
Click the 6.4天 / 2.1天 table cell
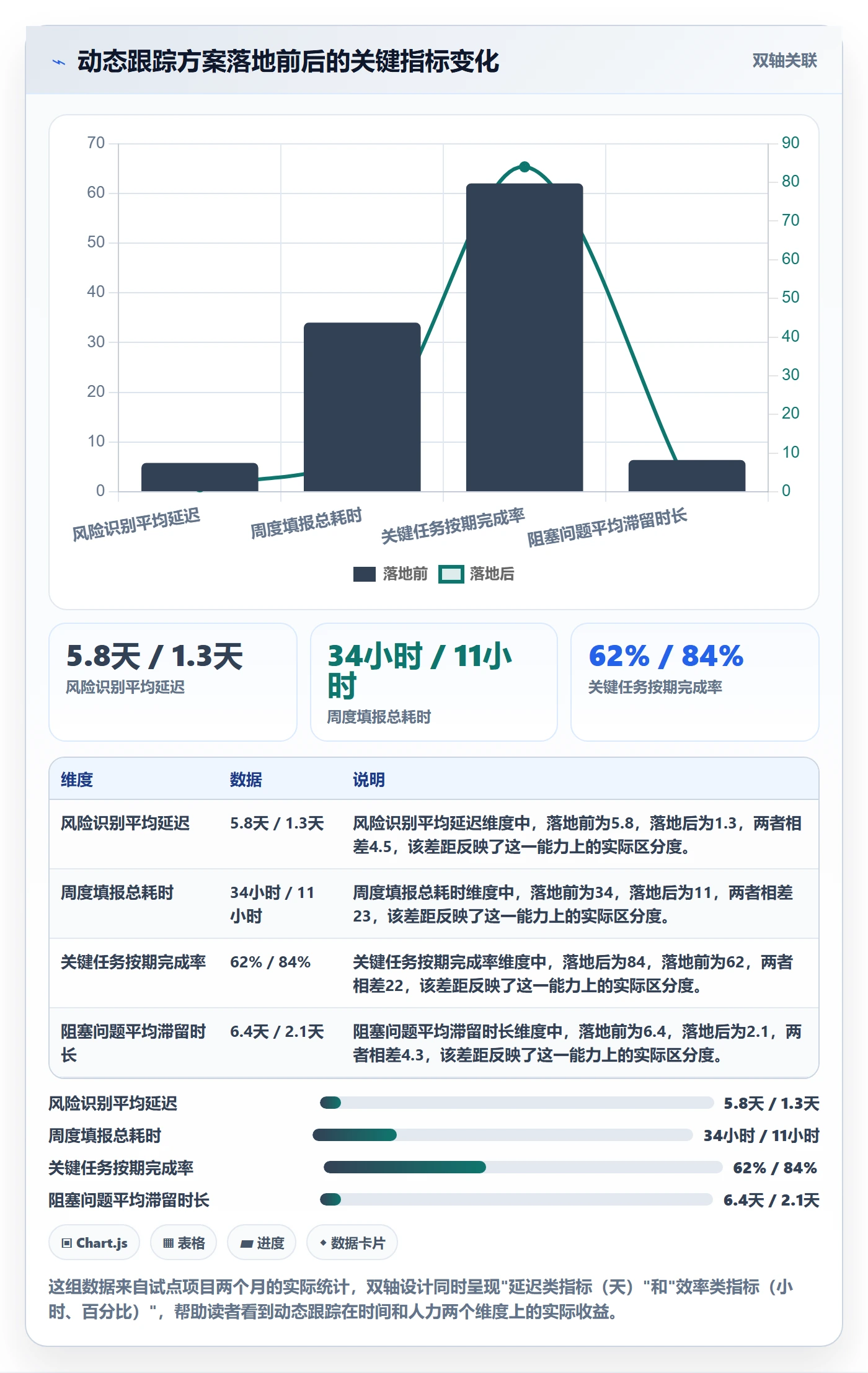[277, 1031]
